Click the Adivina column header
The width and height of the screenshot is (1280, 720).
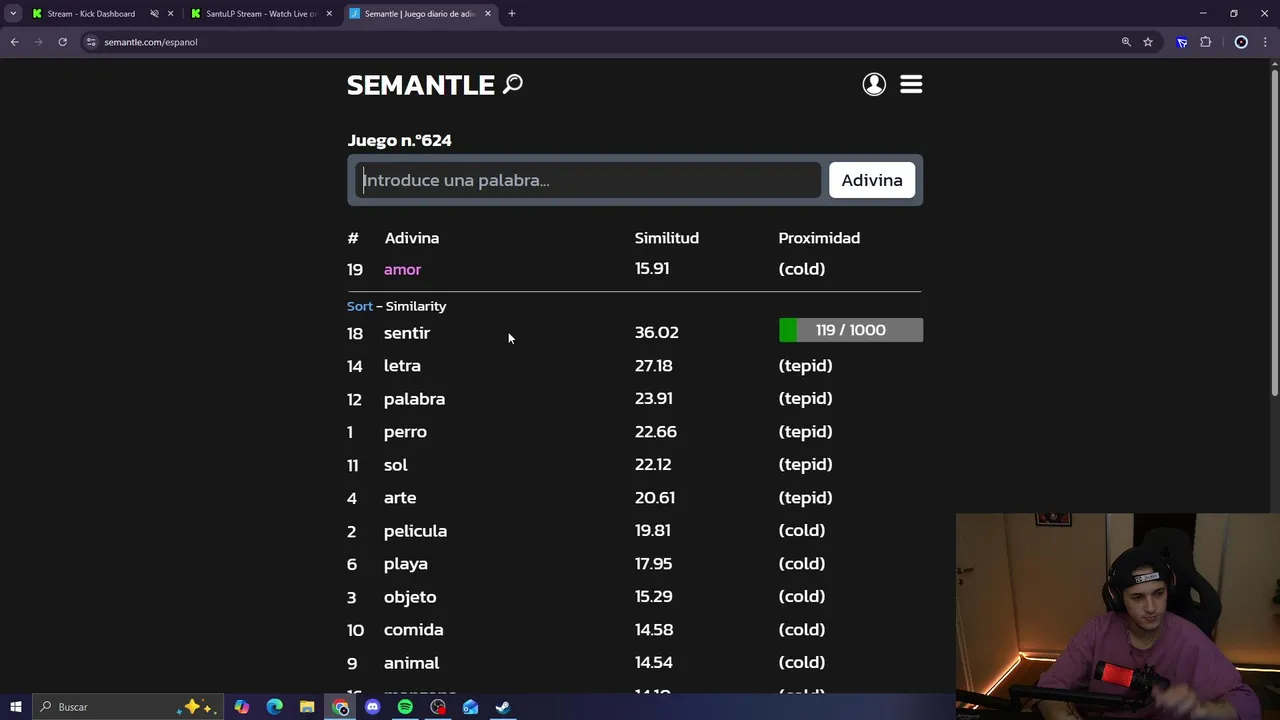pyautogui.click(x=412, y=238)
